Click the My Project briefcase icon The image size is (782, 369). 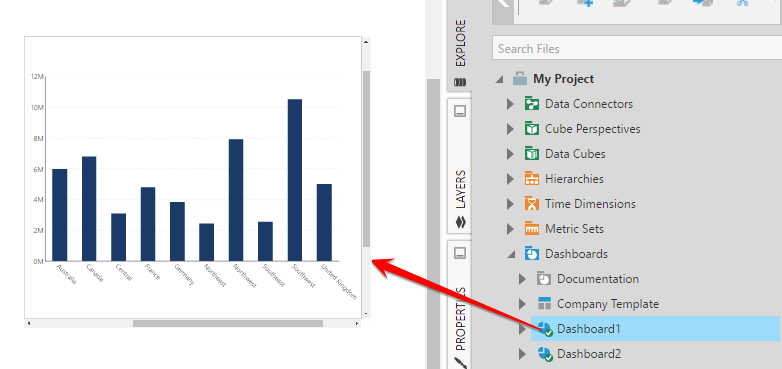(x=520, y=79)
